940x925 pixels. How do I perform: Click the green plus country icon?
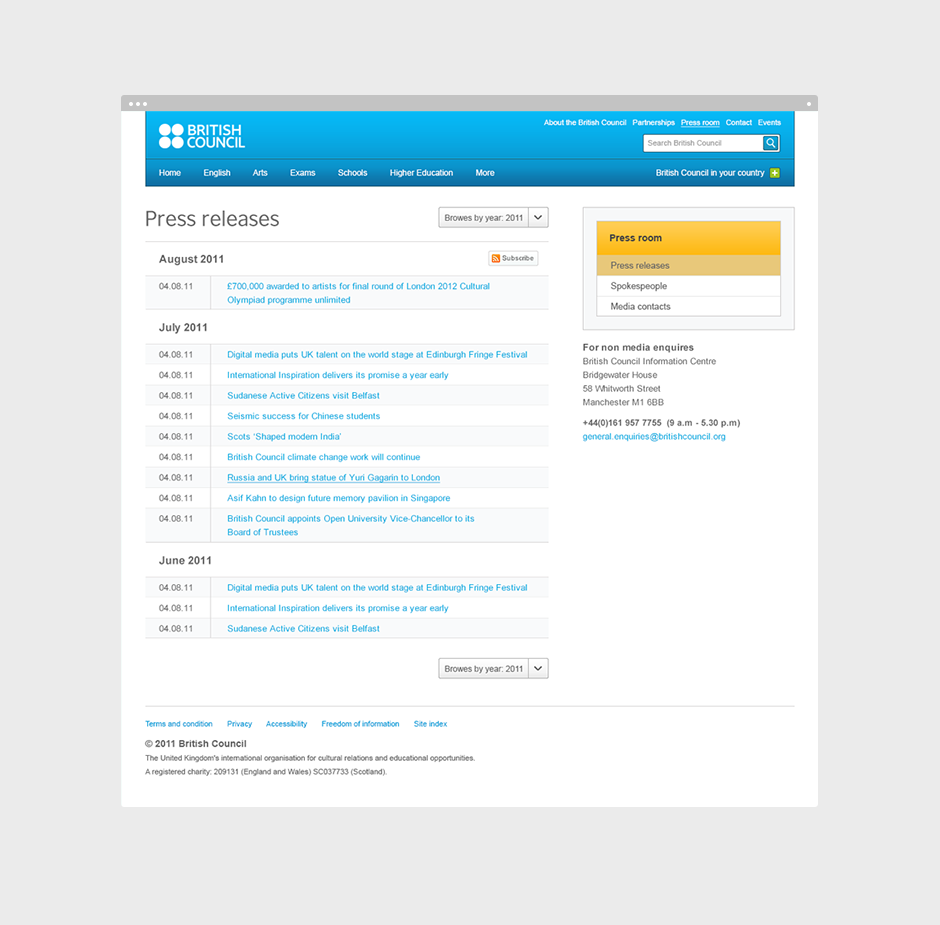pyautogui.click(x=775, y=173)
